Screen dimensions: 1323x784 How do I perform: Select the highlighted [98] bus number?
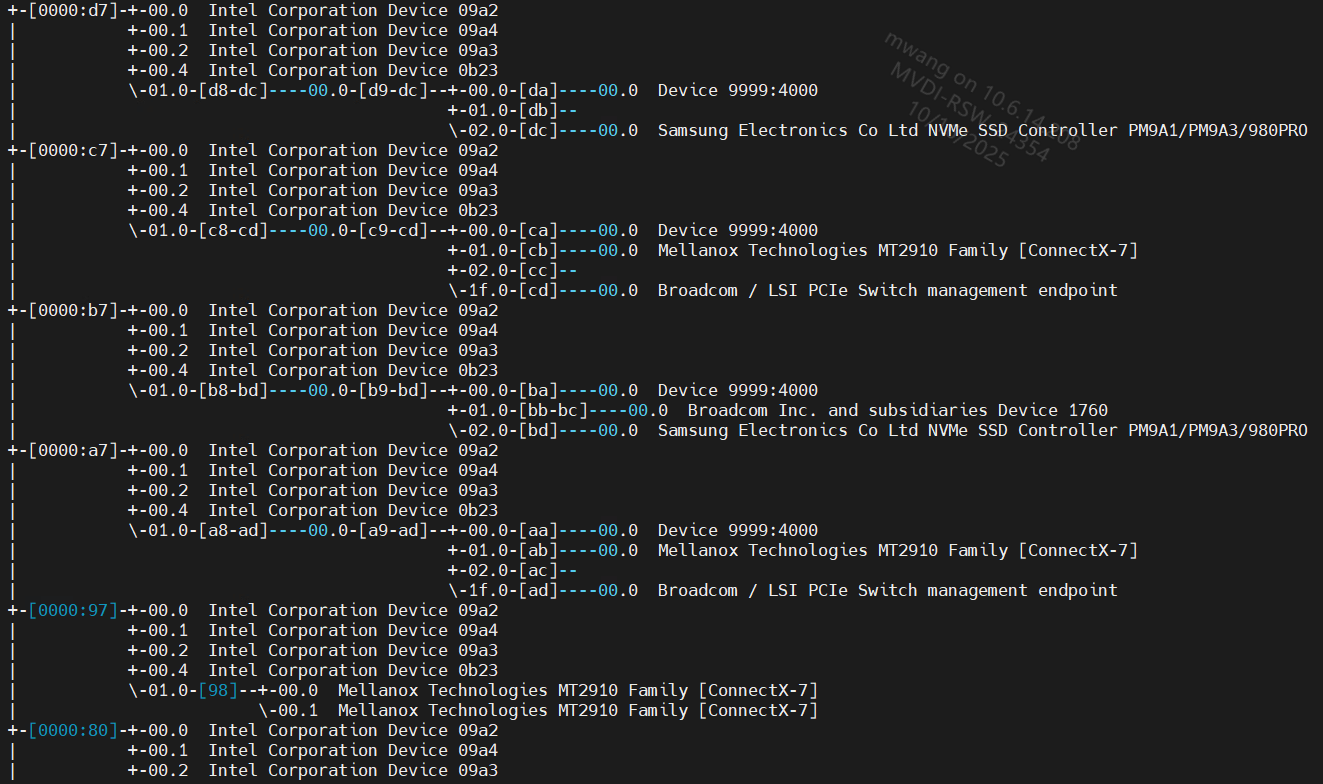[x=218, y=690]
